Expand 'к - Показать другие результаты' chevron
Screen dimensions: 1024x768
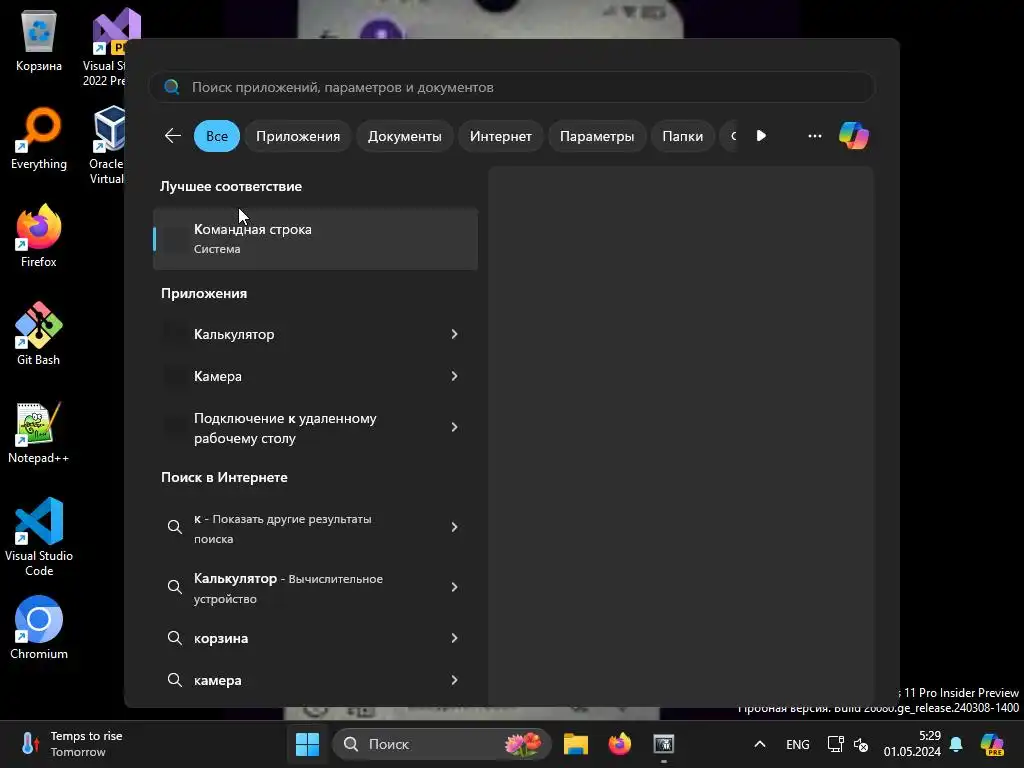click(455, 526)
